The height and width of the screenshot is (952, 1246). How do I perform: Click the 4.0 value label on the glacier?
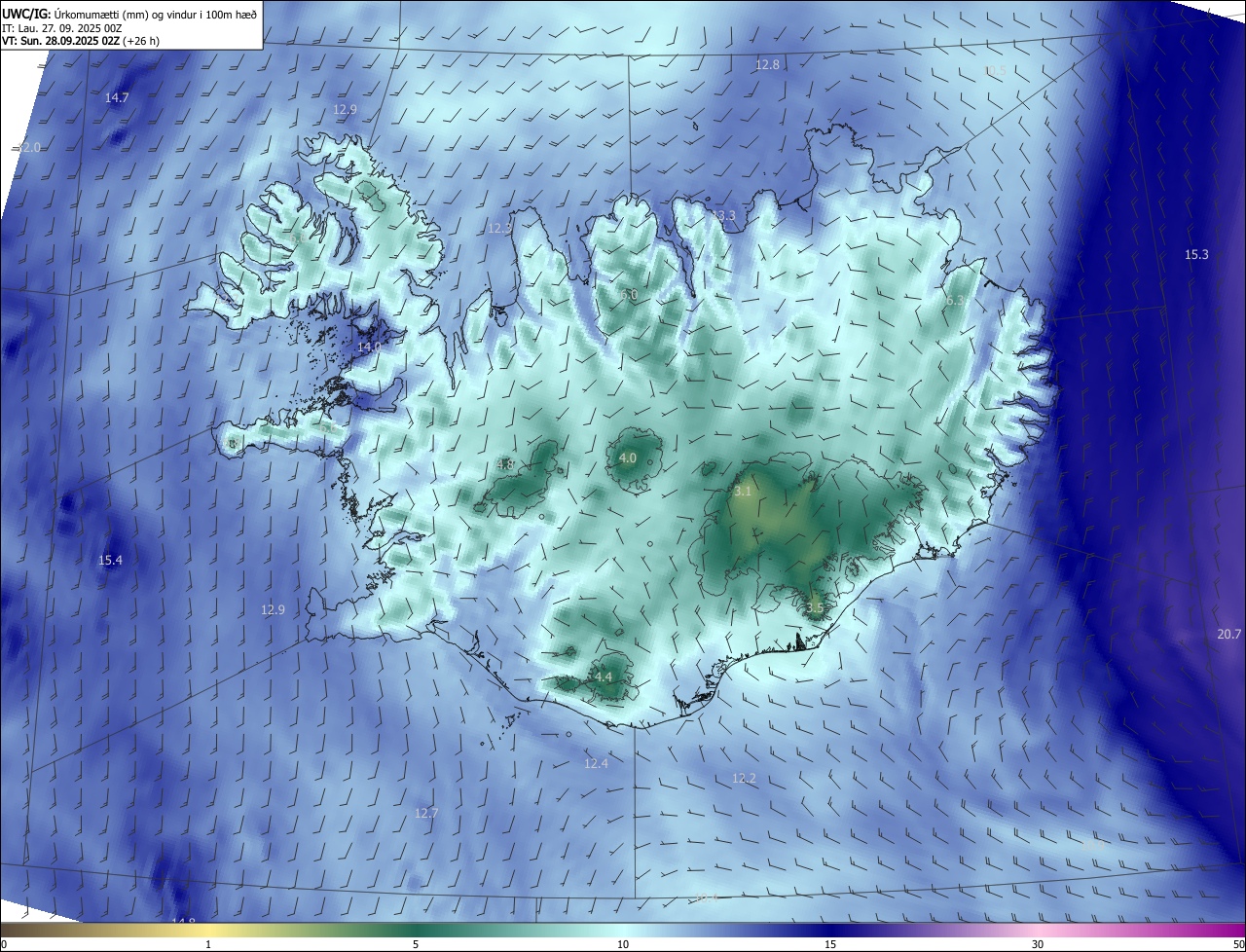pyautogui.click(x=628, y=458)
